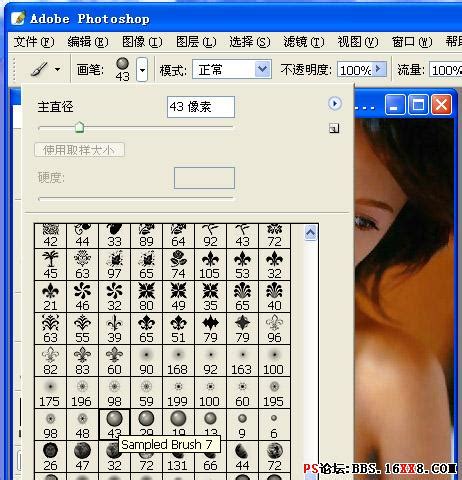462x480 pixels.
Task: Pick the smallest sphere brush sized 6
Action: (x=274, y=425)
